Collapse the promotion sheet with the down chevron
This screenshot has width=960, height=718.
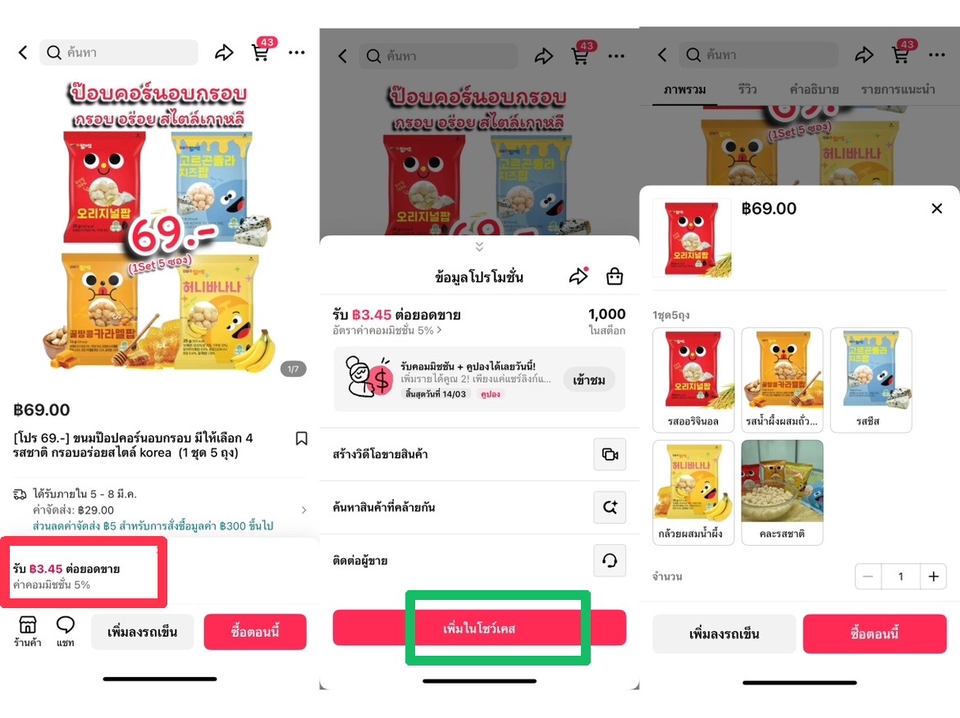pyautogui.click(x=479, y=246)
